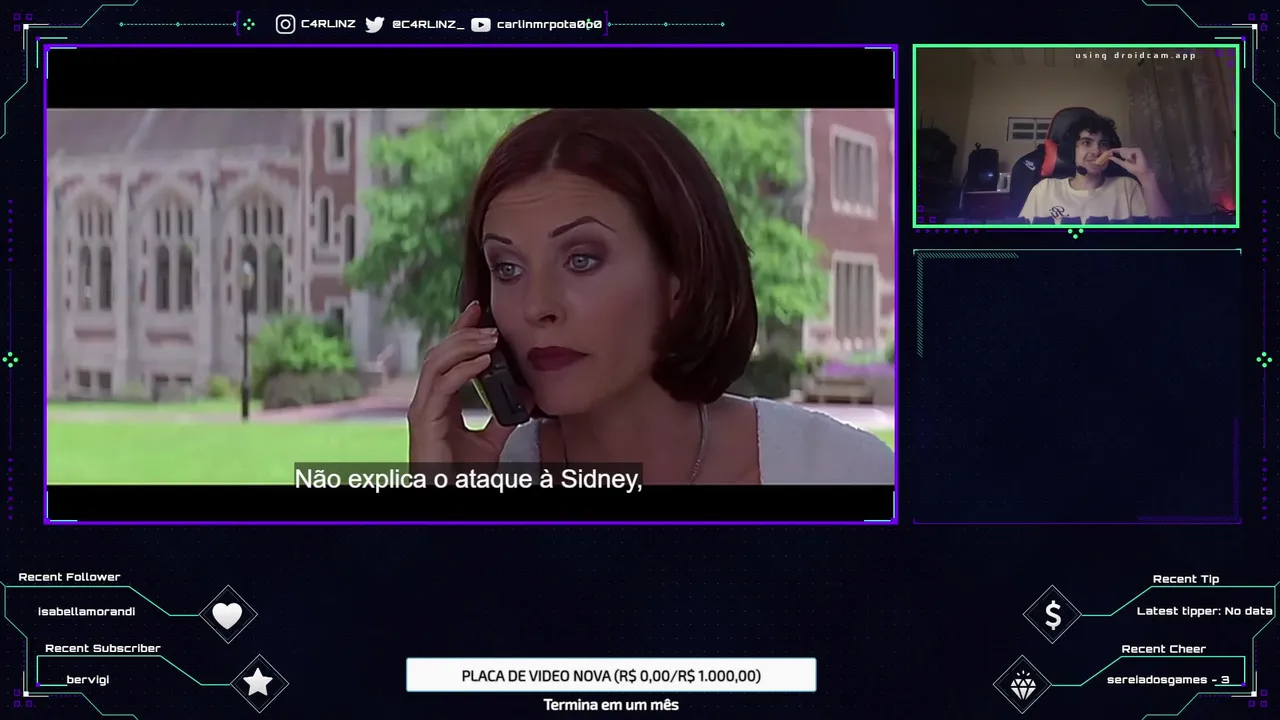Click the Instagram icon in top bar
Screen dimensions: 1280x720
(x=285, y=24)
